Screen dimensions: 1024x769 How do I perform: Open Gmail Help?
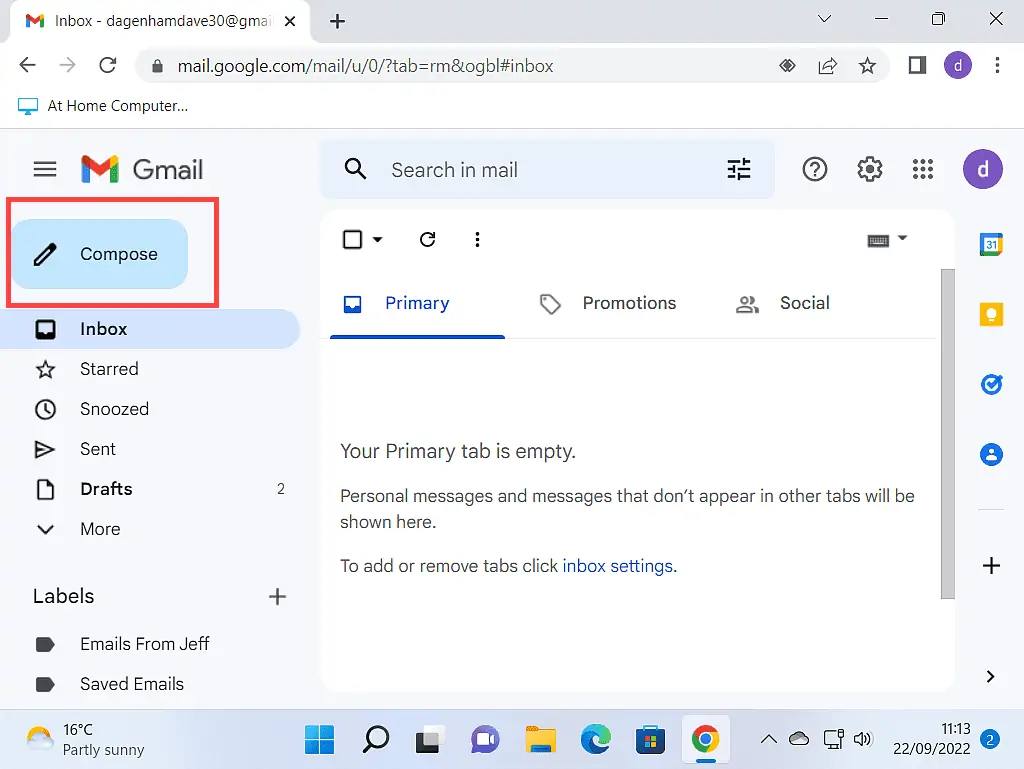pos(815,169)
